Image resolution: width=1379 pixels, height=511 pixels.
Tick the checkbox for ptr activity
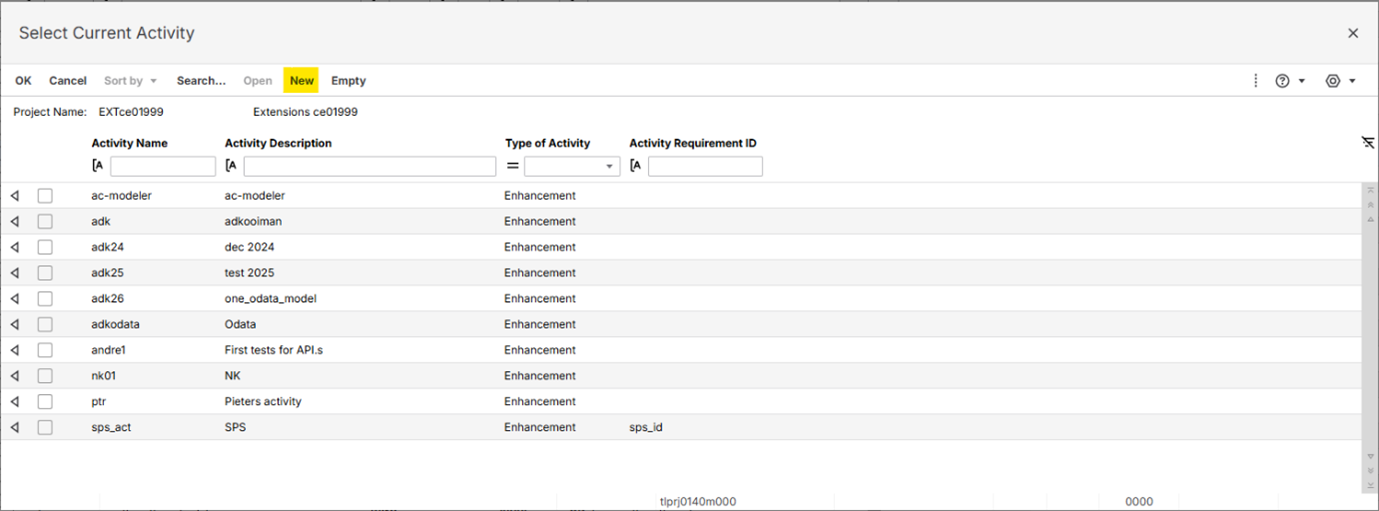pos(45,402)
